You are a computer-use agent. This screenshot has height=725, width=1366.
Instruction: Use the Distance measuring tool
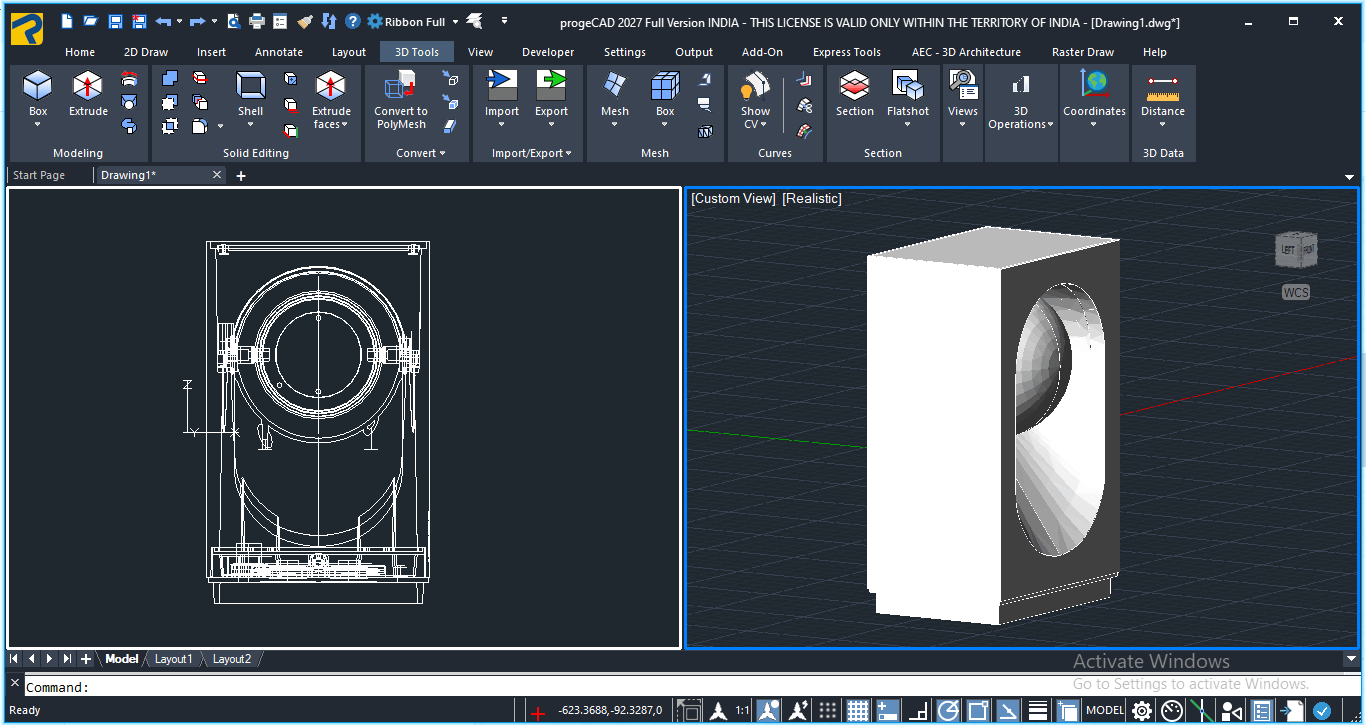point(1163,87)
